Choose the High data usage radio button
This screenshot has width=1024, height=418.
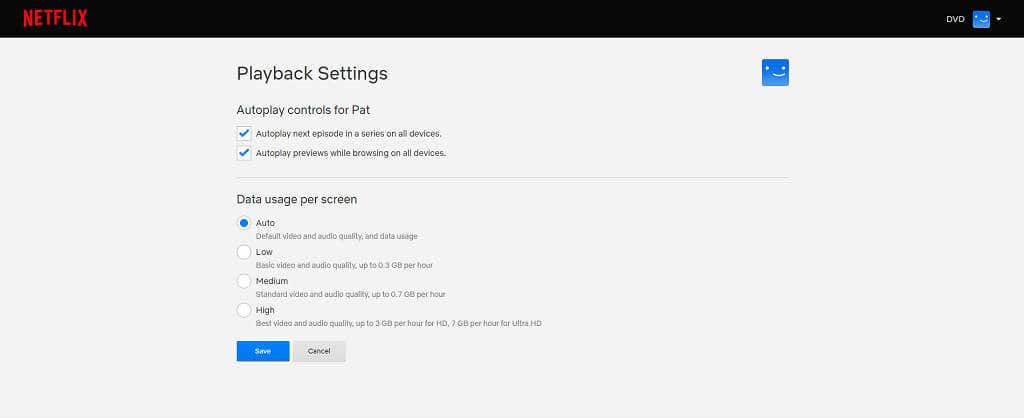tap(244, 310)
